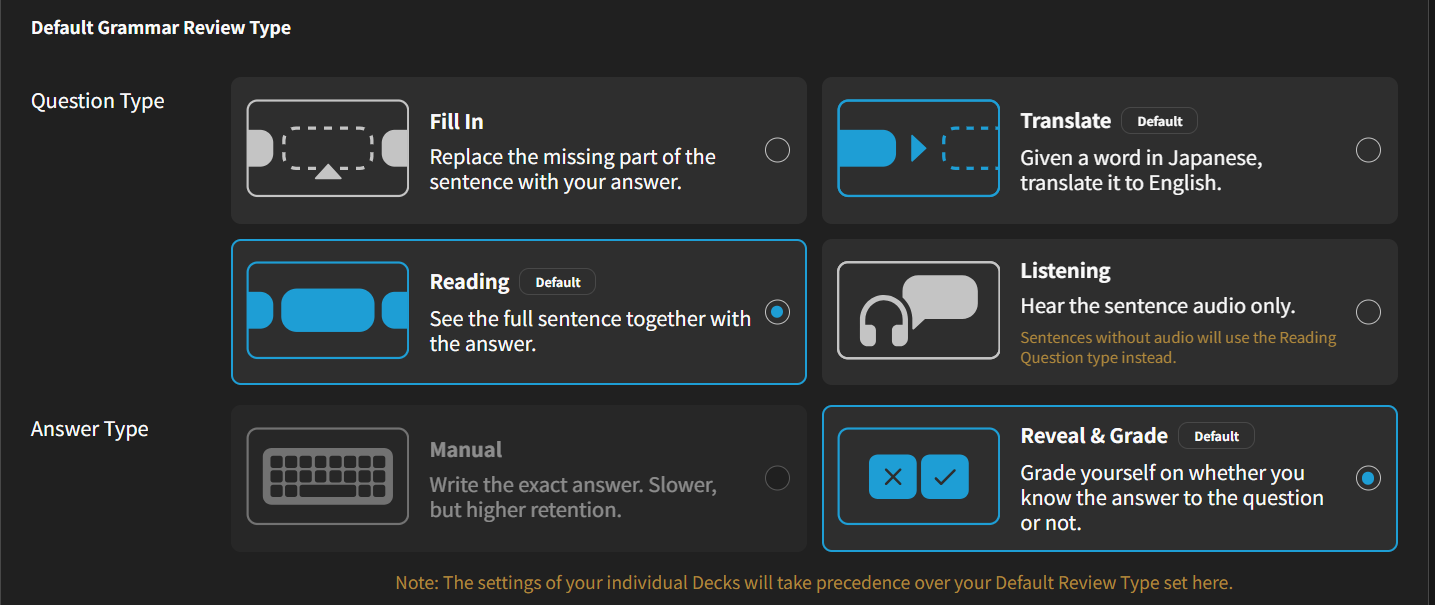Click the Default badge beside Reading
This screenshot has height=605, width=1435.
coord(557,282)
